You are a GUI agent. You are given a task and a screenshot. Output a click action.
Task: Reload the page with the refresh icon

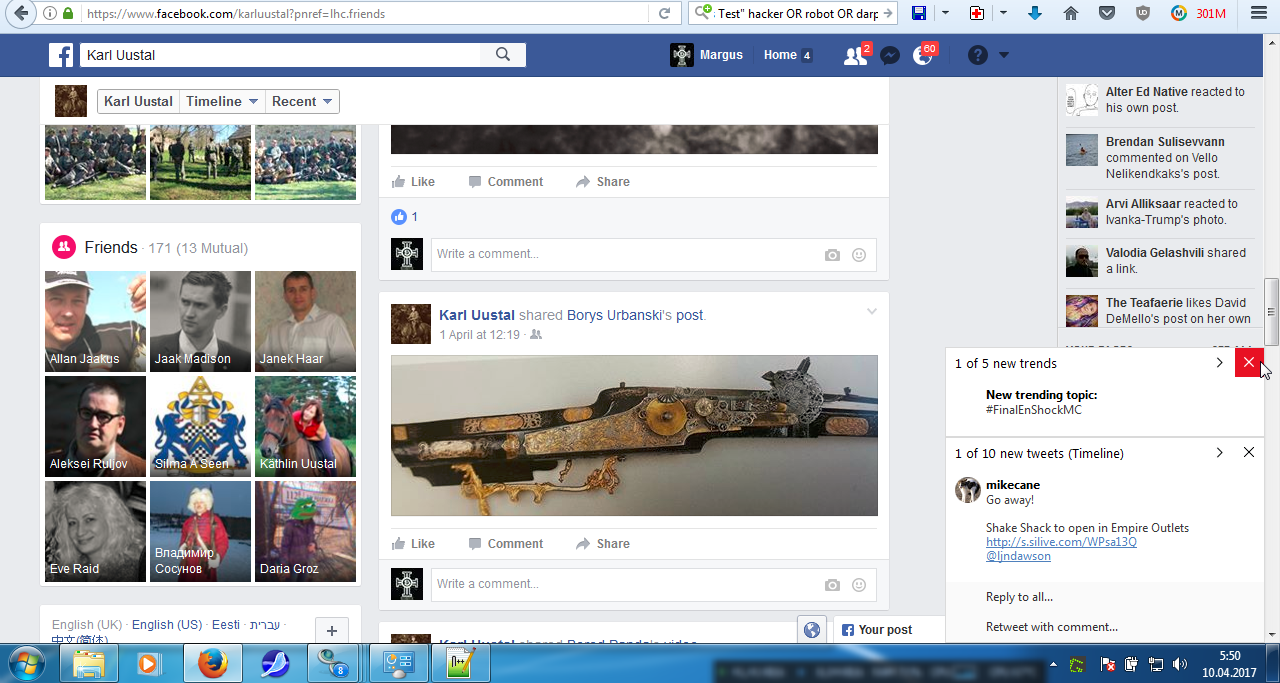(664, 14)
